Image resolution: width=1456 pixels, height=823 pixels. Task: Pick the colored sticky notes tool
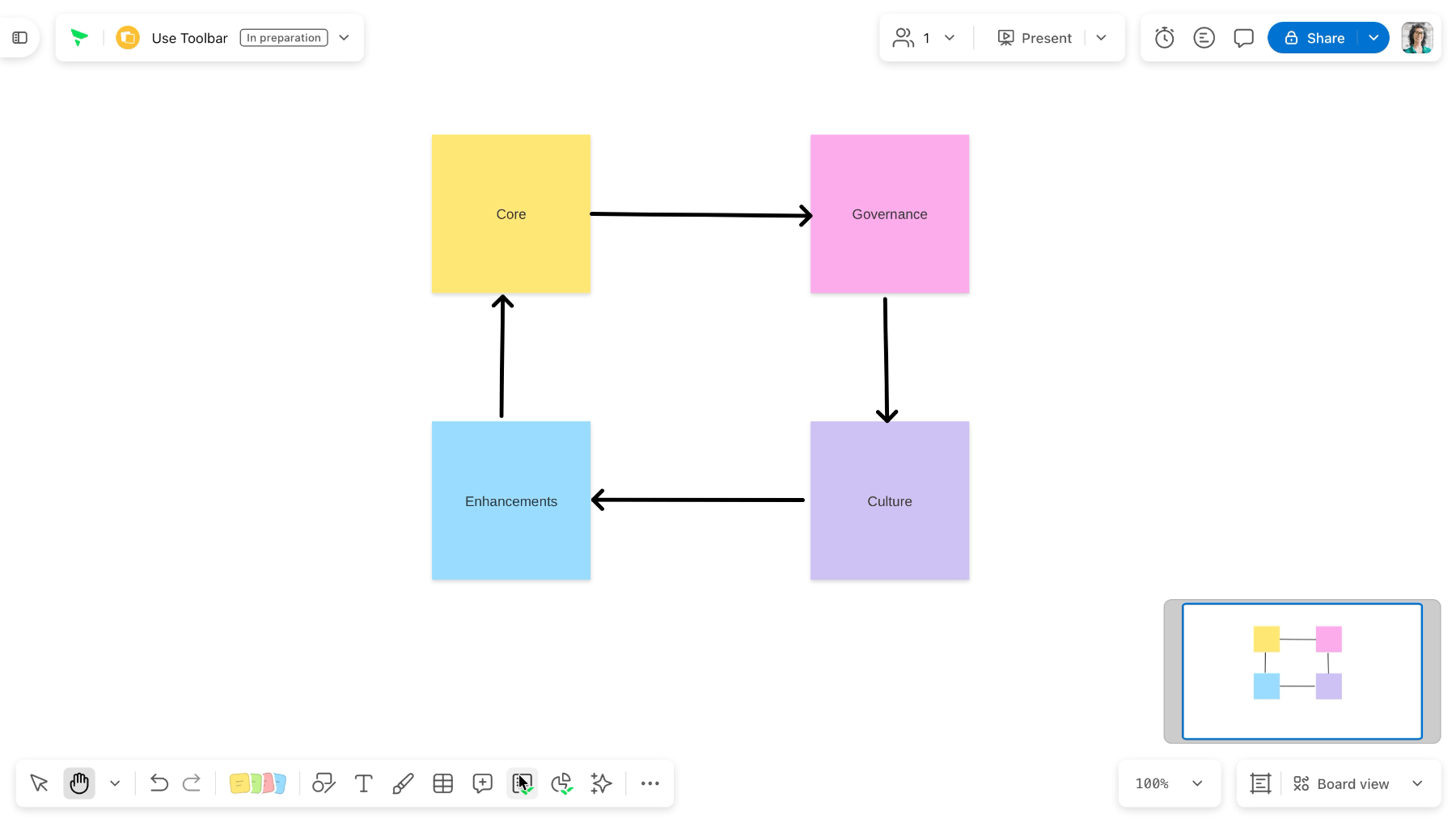(x=257, y=783)
